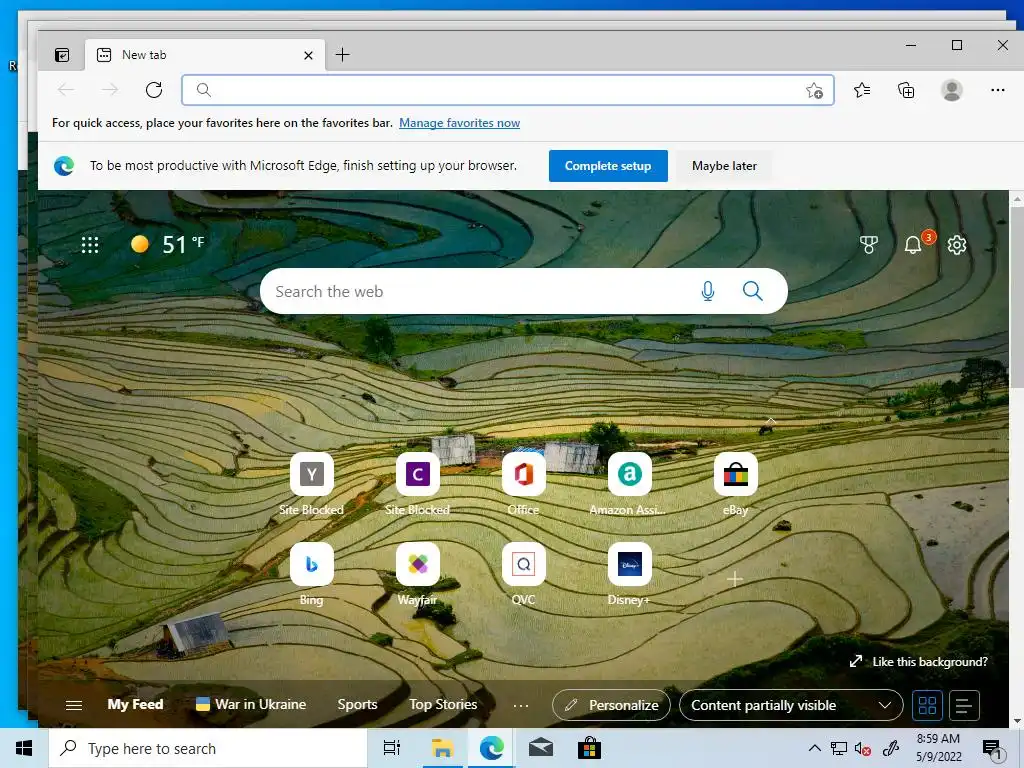Image resolution: width=1024 pixels, height=768 pixels.
Task: Open the Bing quick link
Action: [312, 573]
